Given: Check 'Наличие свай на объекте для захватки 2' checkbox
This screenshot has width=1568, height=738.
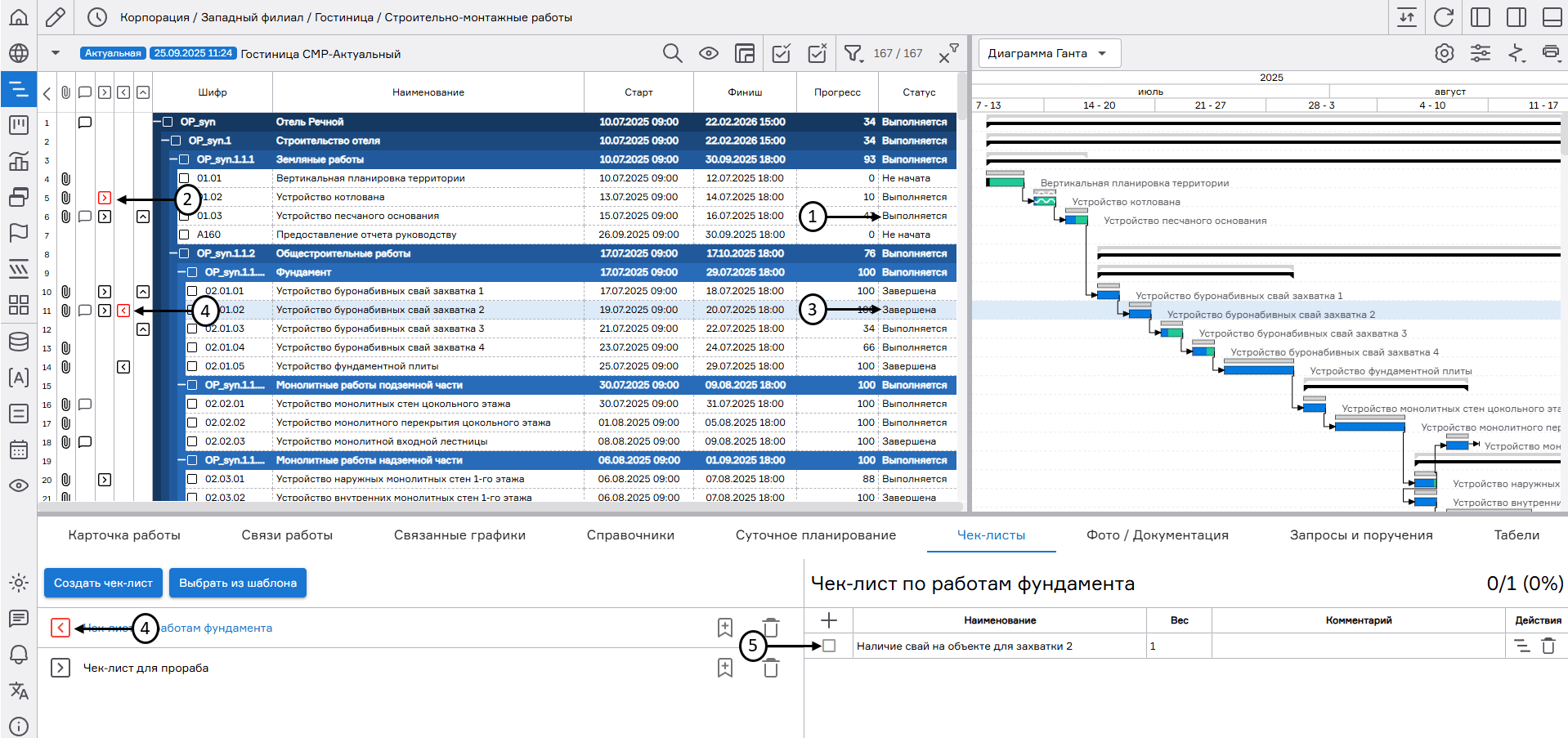Looking at the screenshot, I should 829,646.
